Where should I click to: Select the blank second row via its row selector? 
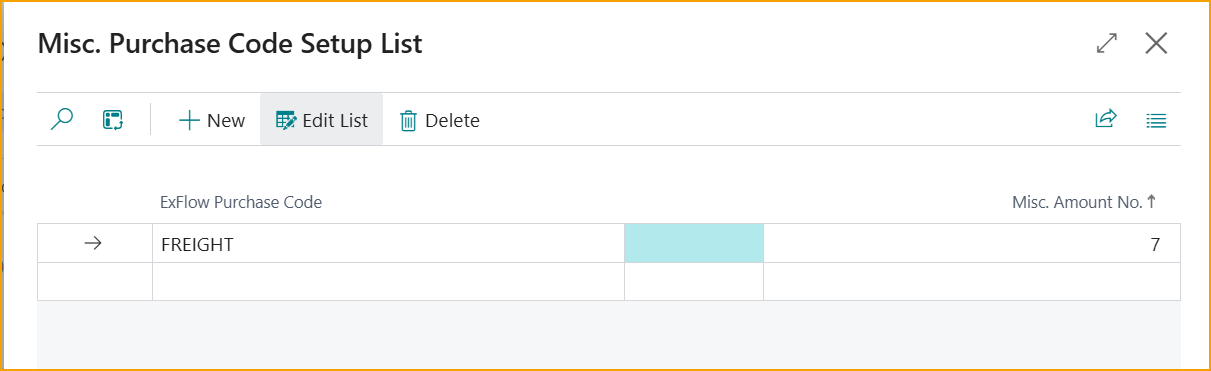pyautogui.click(x=95, y=281)
